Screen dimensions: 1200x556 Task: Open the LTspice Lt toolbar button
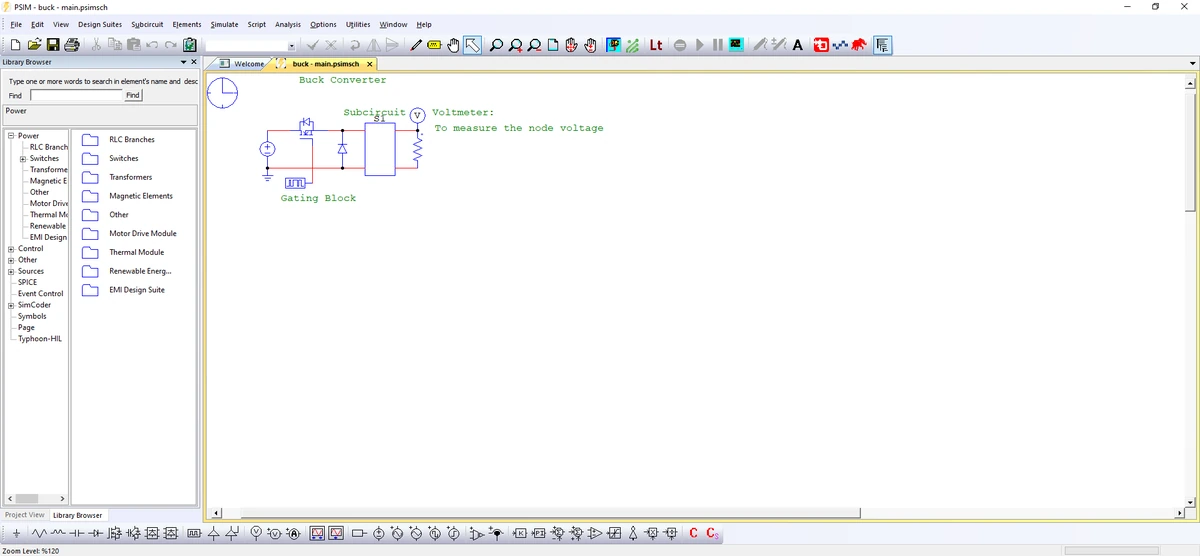pos(656,45)
